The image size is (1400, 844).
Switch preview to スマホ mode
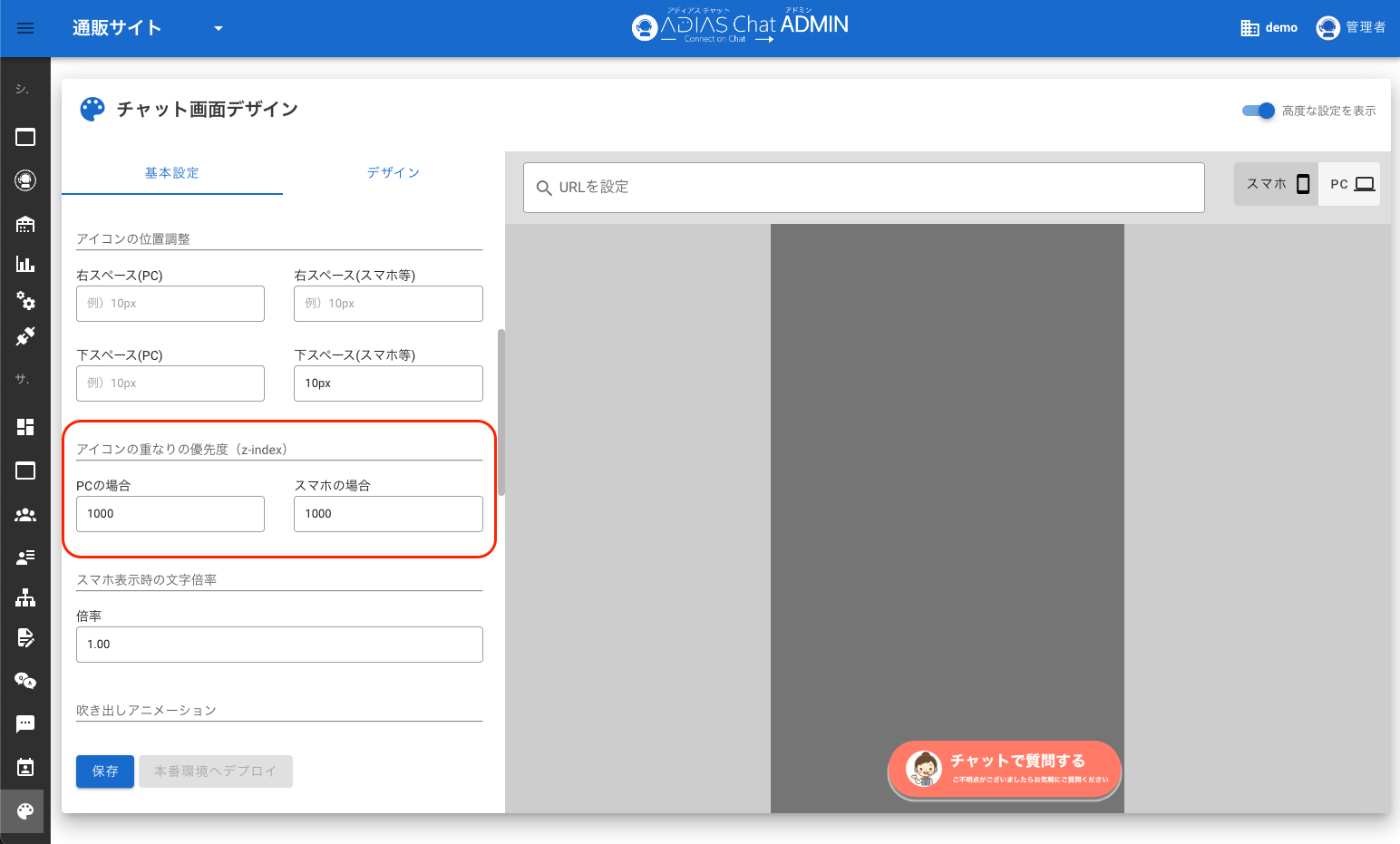pos(1277,184)
